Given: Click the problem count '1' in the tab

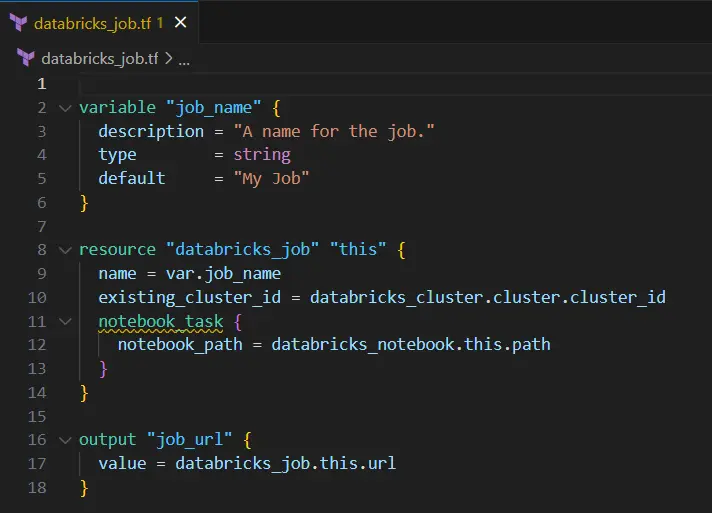Looking at the screenshot, I should pos(160,23).
